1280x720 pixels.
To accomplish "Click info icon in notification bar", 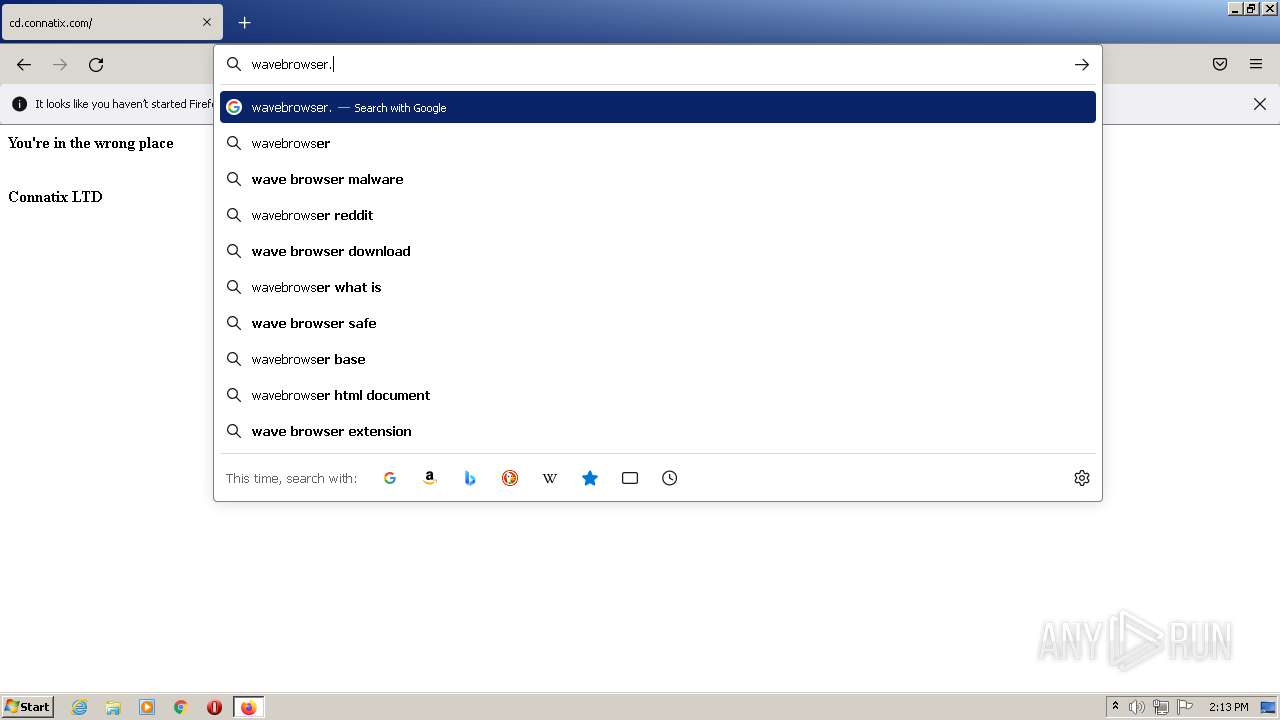I will point(20,104).
